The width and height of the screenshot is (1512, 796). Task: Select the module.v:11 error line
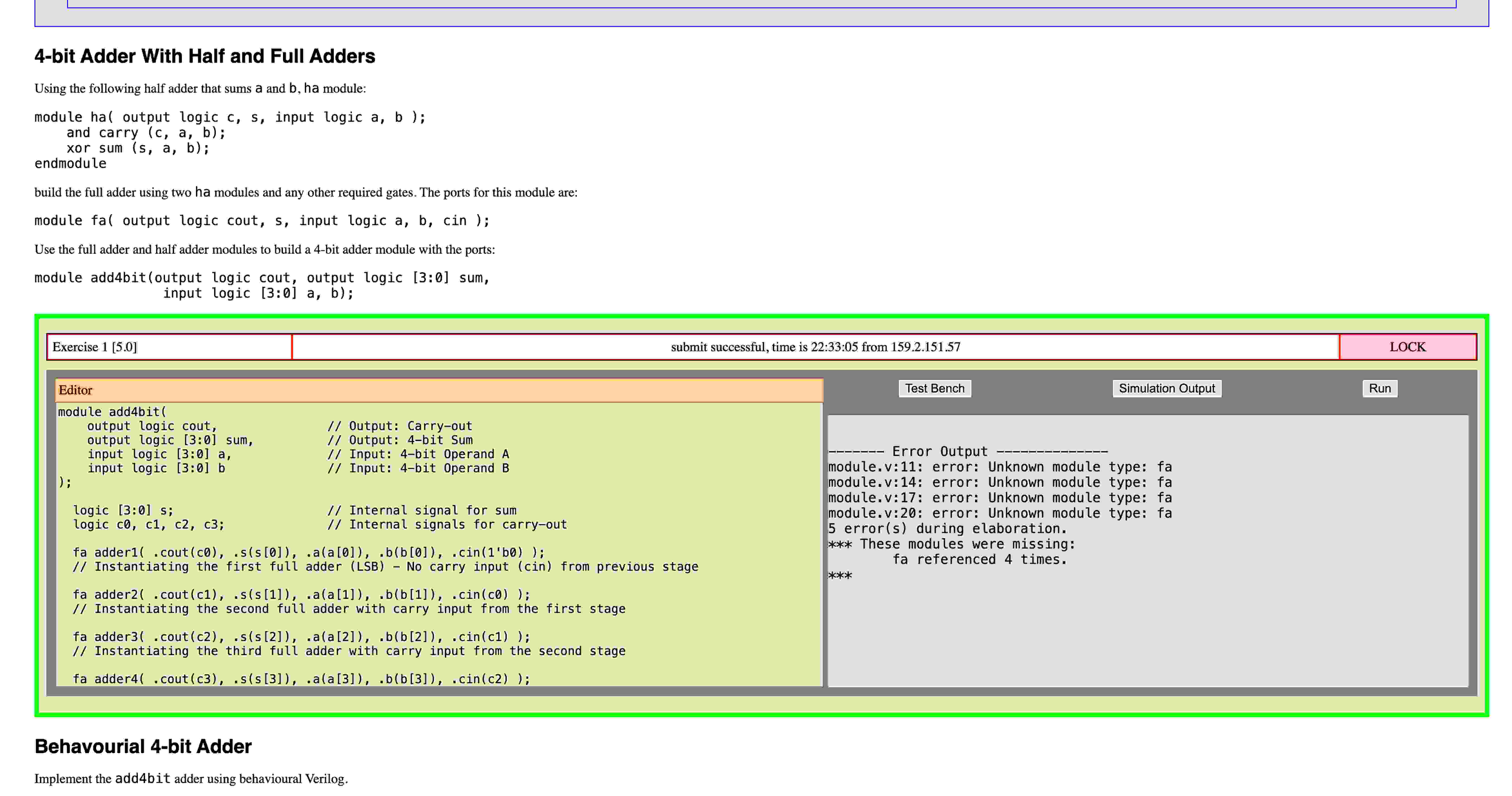pyautogui.click(x=1000, y=467)
